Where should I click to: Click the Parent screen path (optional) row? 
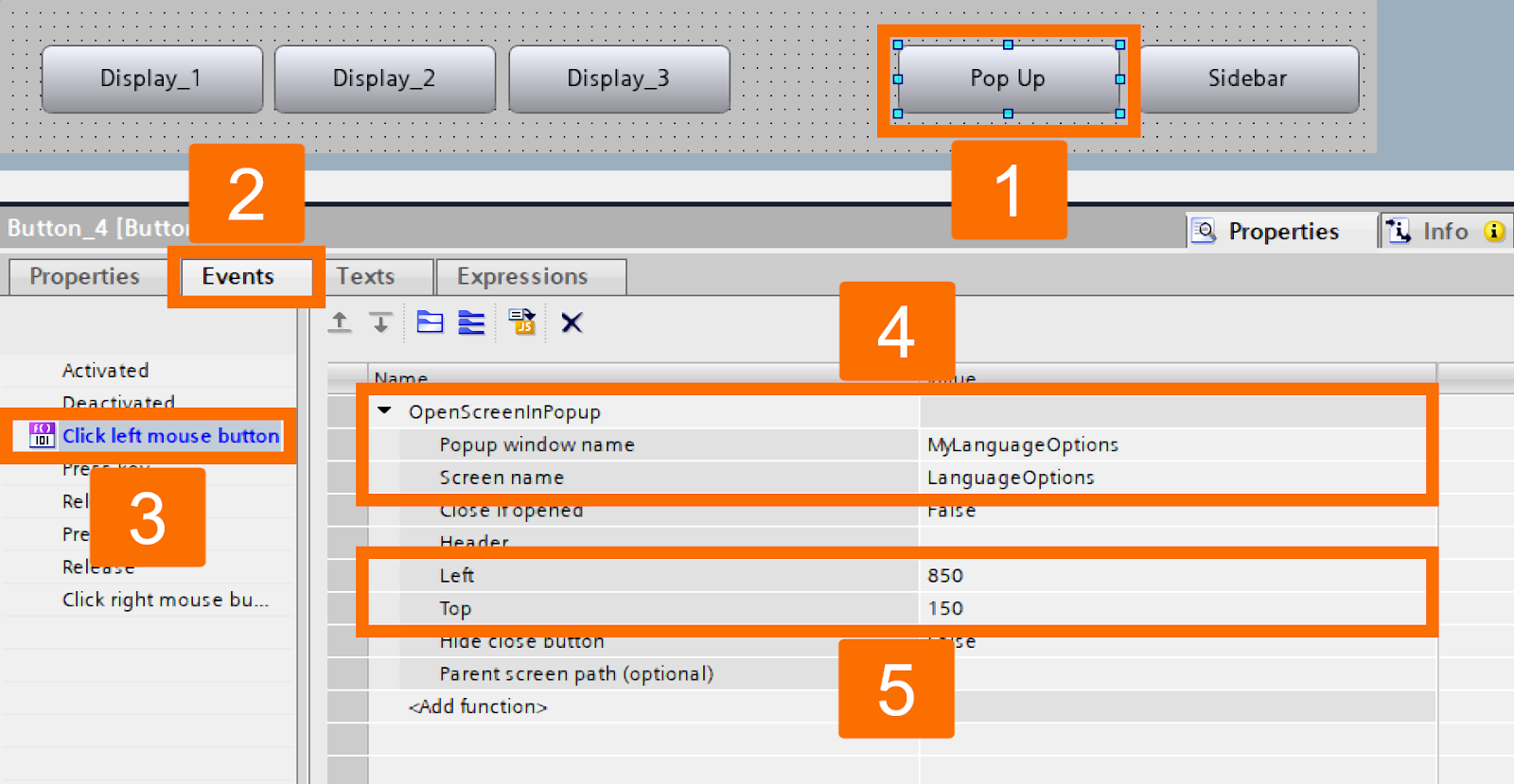pyautogui.click(x=576, y=673)
